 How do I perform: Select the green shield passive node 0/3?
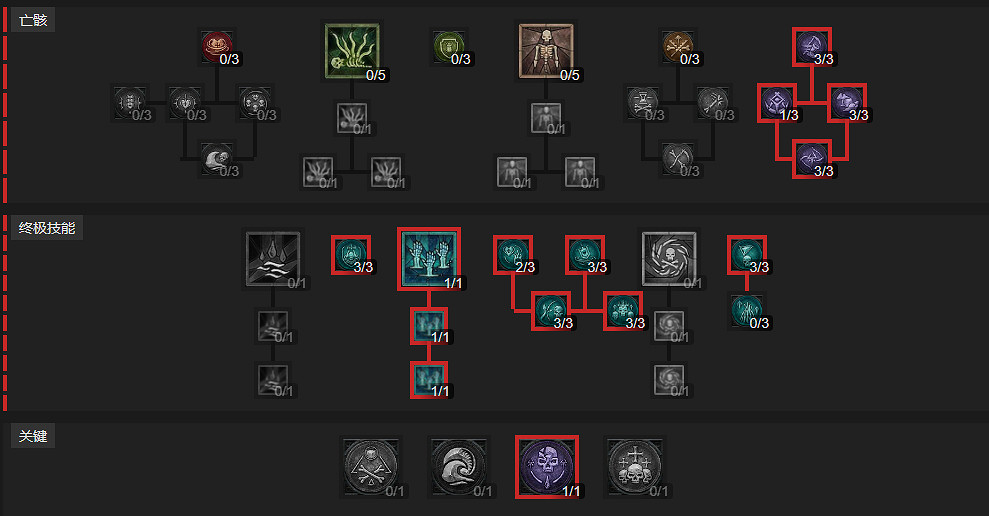pyautogui.click(x=449, y=46)
